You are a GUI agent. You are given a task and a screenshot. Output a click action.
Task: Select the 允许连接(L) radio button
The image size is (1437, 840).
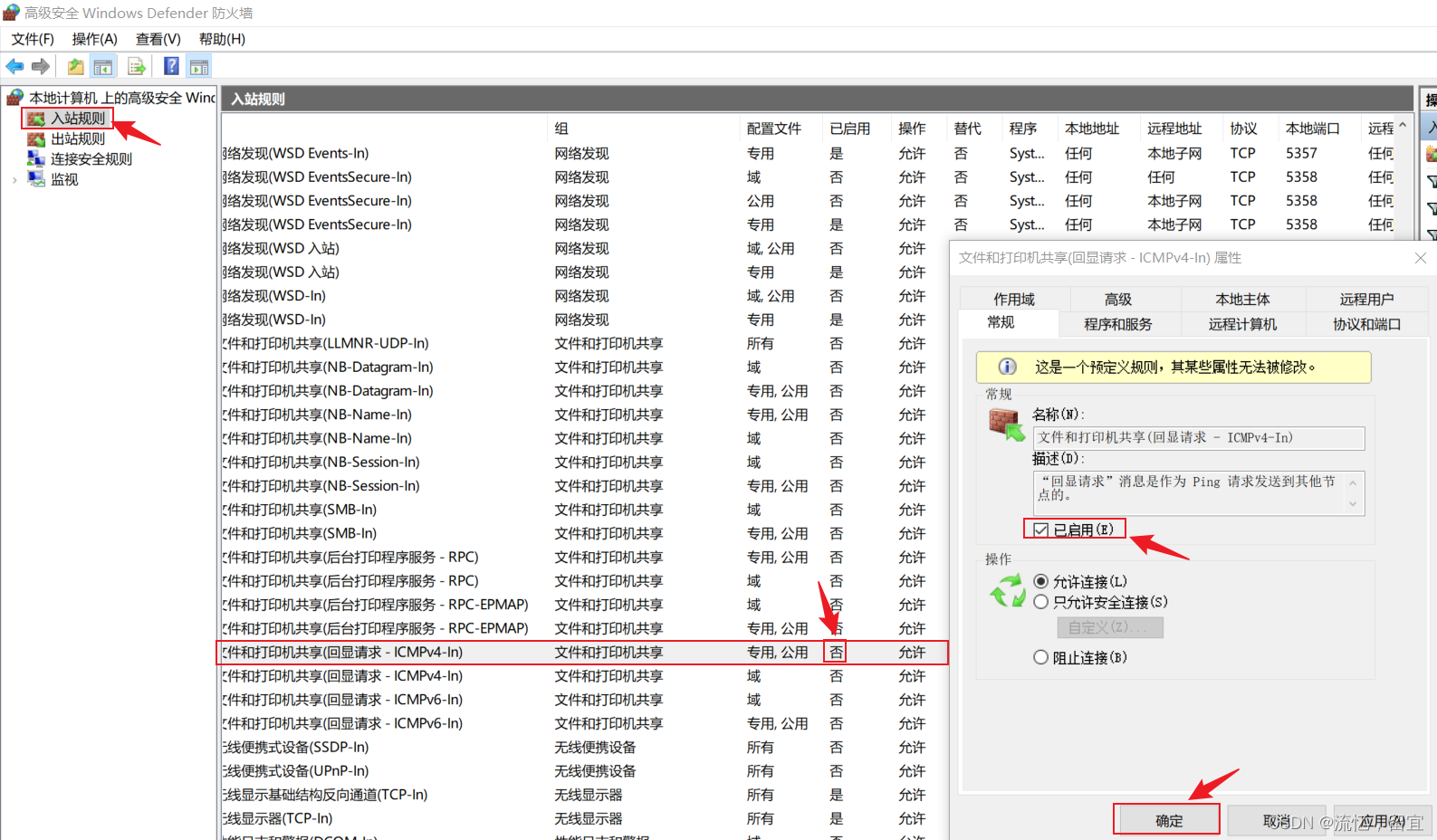click(x=1040, y=581)
